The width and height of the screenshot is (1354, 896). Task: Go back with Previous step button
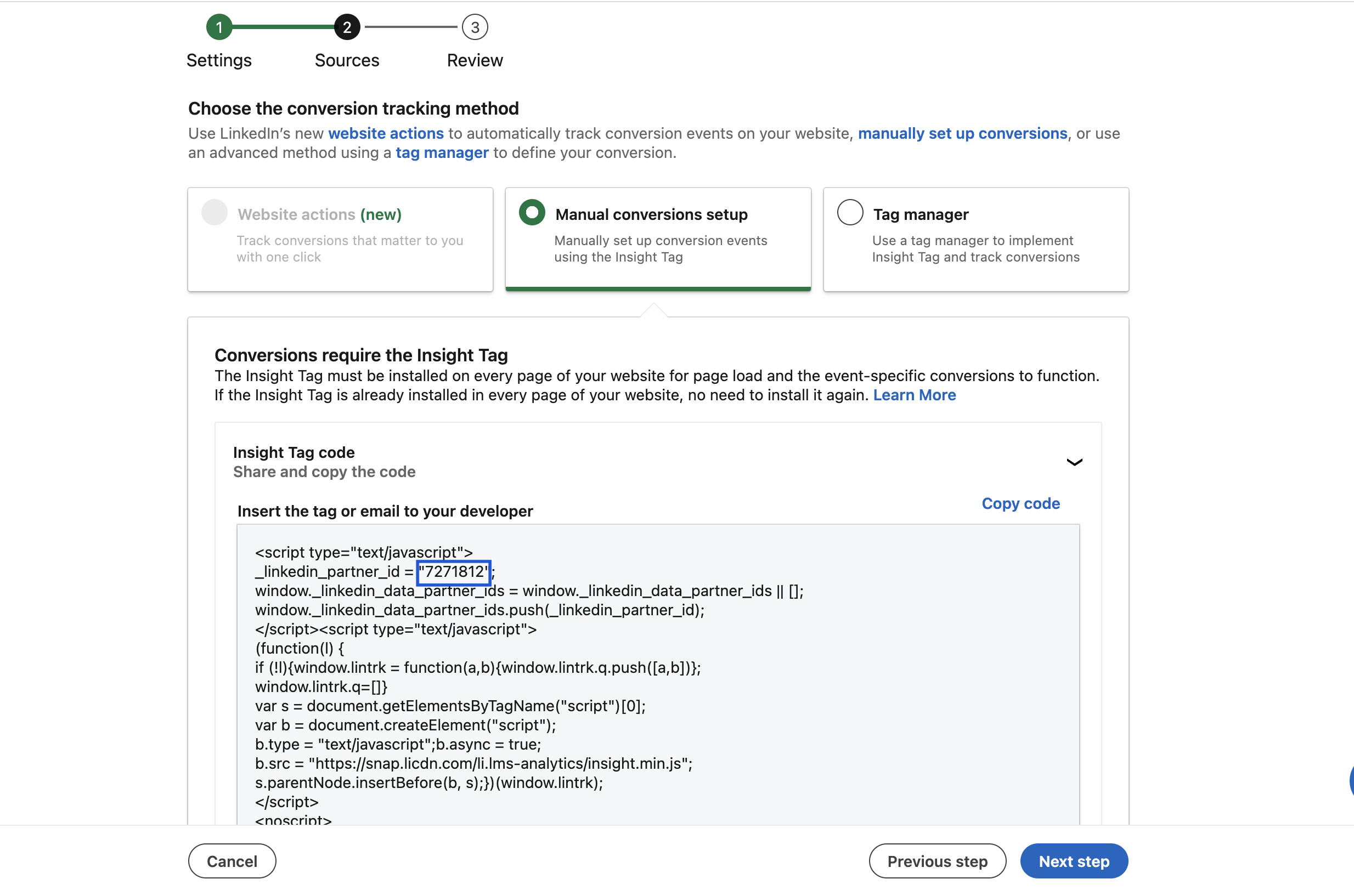coord(938,860)
